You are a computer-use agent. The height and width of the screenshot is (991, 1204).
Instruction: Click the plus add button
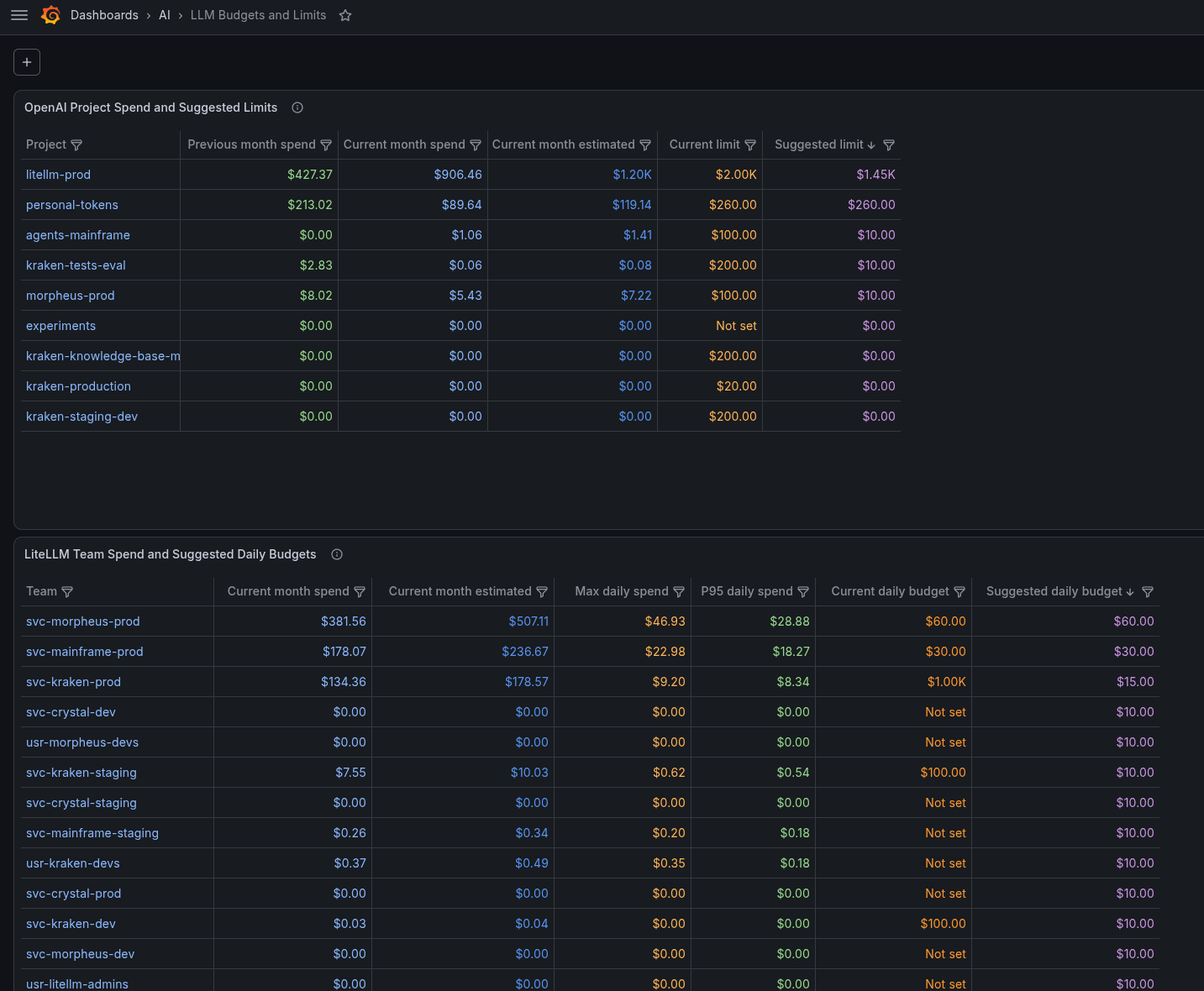[x=27, y=62]
